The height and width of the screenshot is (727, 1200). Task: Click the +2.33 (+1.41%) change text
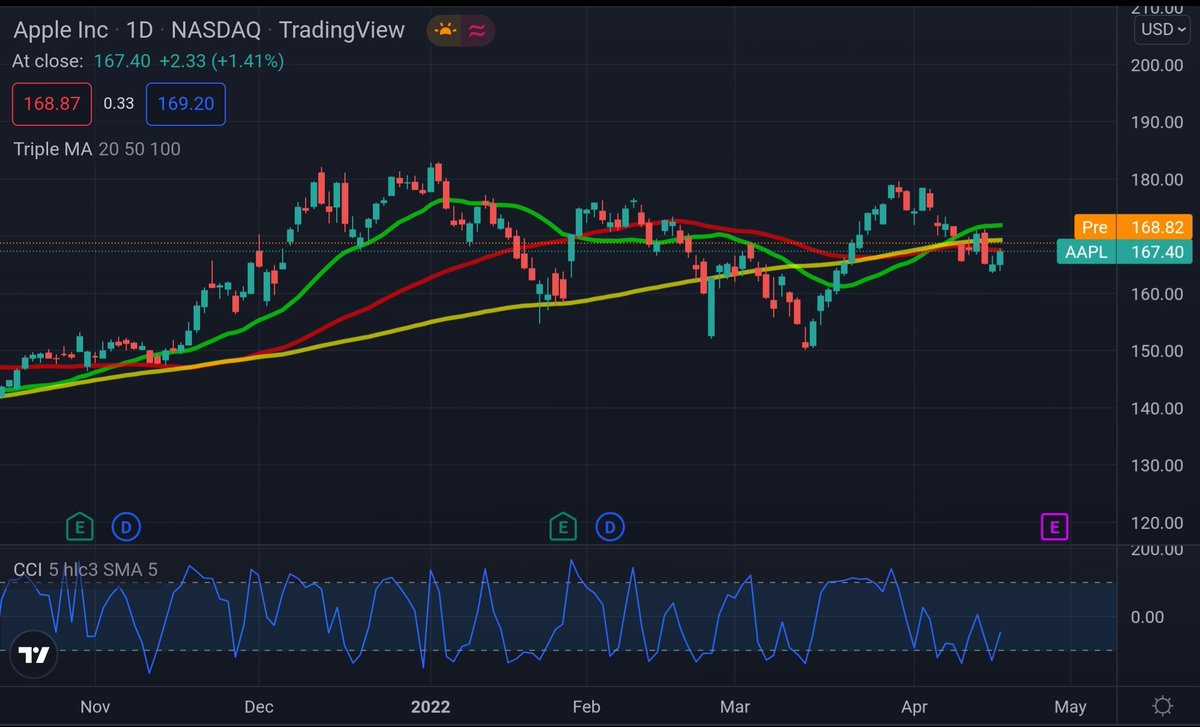point(221,61)
